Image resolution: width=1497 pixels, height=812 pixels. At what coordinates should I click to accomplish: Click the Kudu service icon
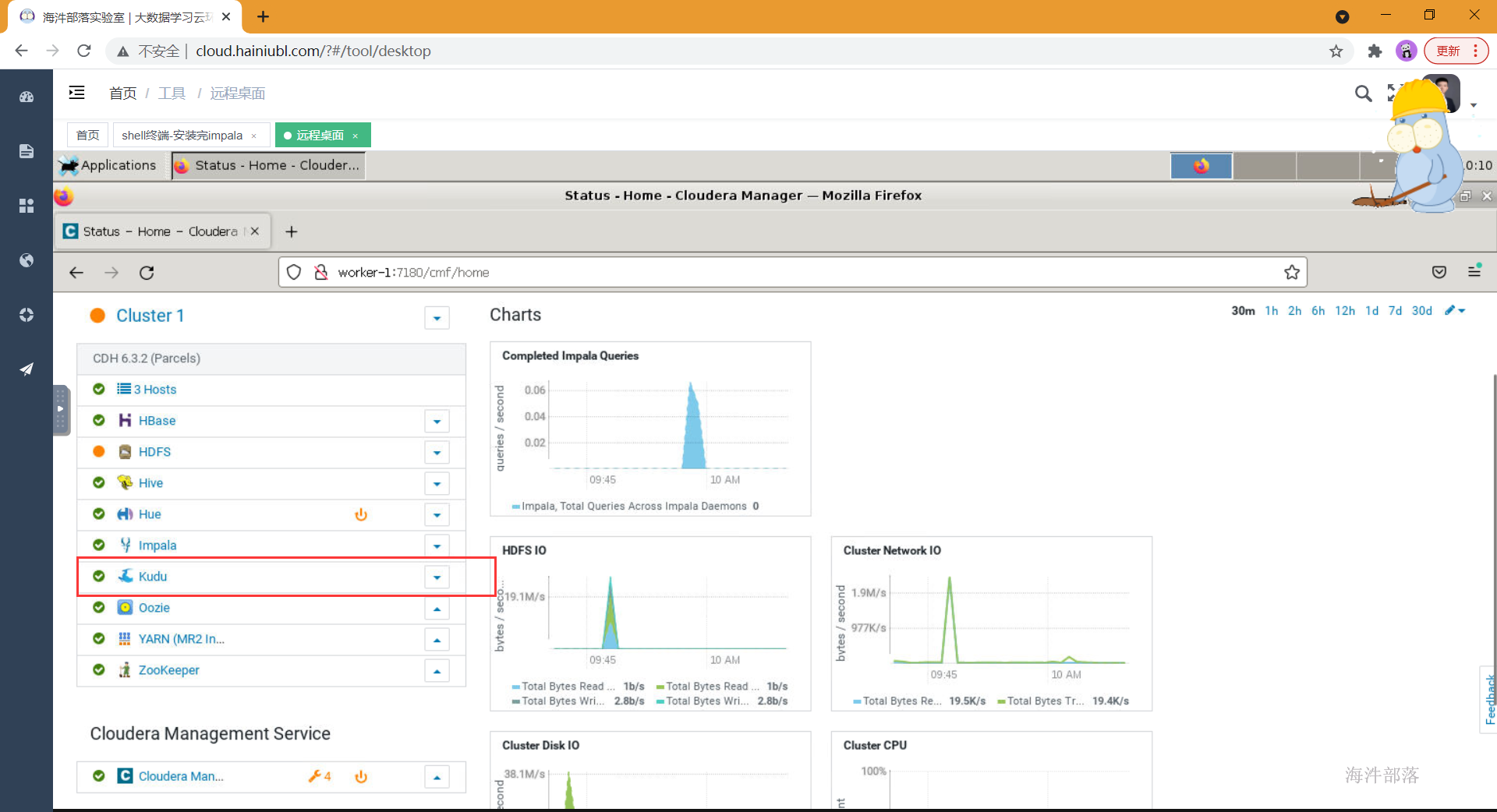click(125, 576)
